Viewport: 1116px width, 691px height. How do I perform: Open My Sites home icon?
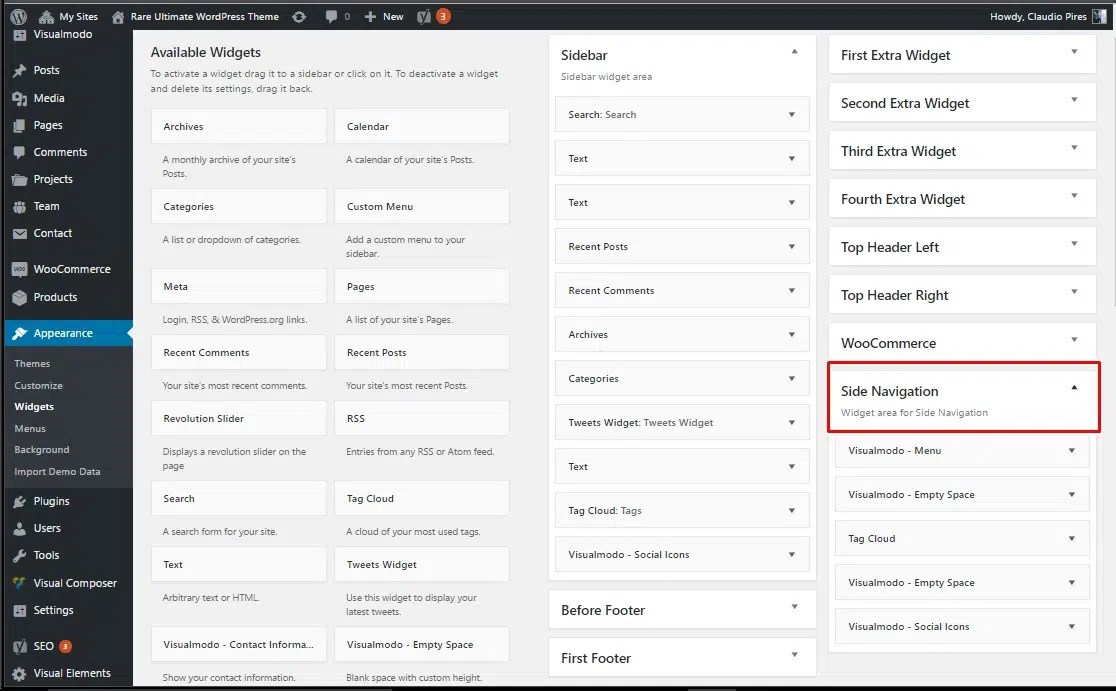pyautogui.click(x=46, y=16)
